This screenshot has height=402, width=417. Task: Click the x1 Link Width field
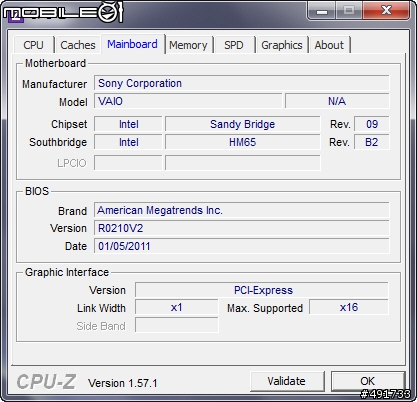pos(177,307)
